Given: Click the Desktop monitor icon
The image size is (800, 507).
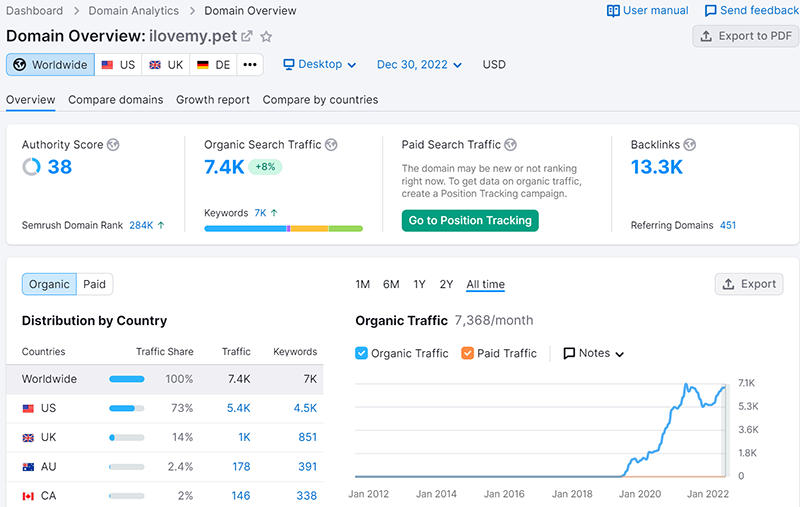Looking at the screenshot, I should 289,64.
